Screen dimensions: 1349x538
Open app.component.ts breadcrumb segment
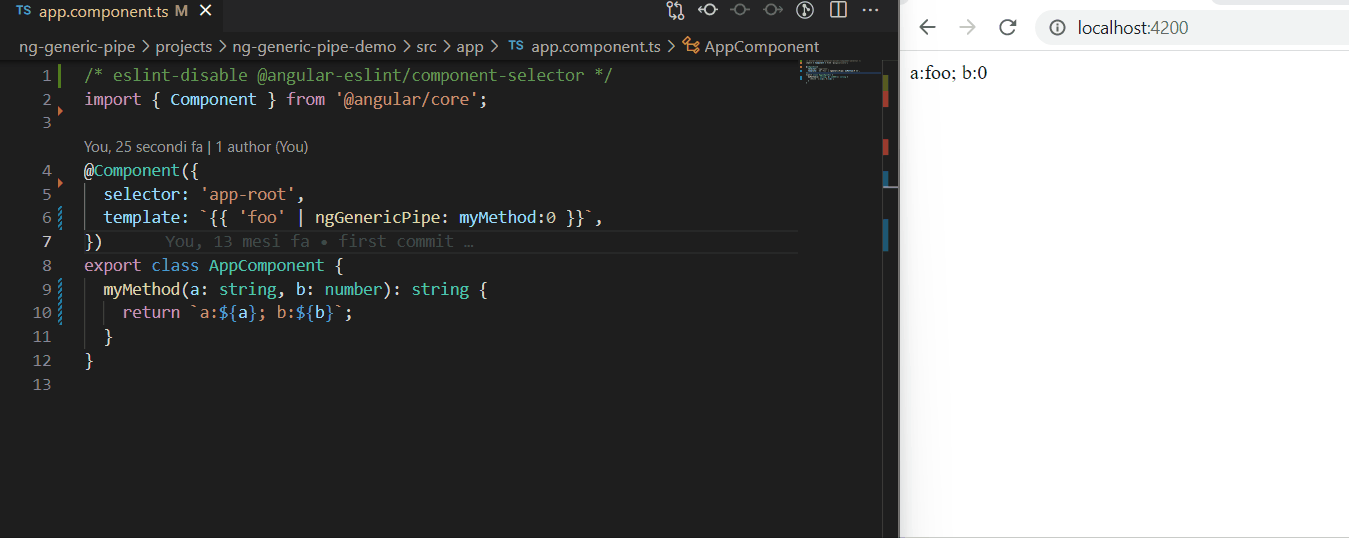coord(596,46)
